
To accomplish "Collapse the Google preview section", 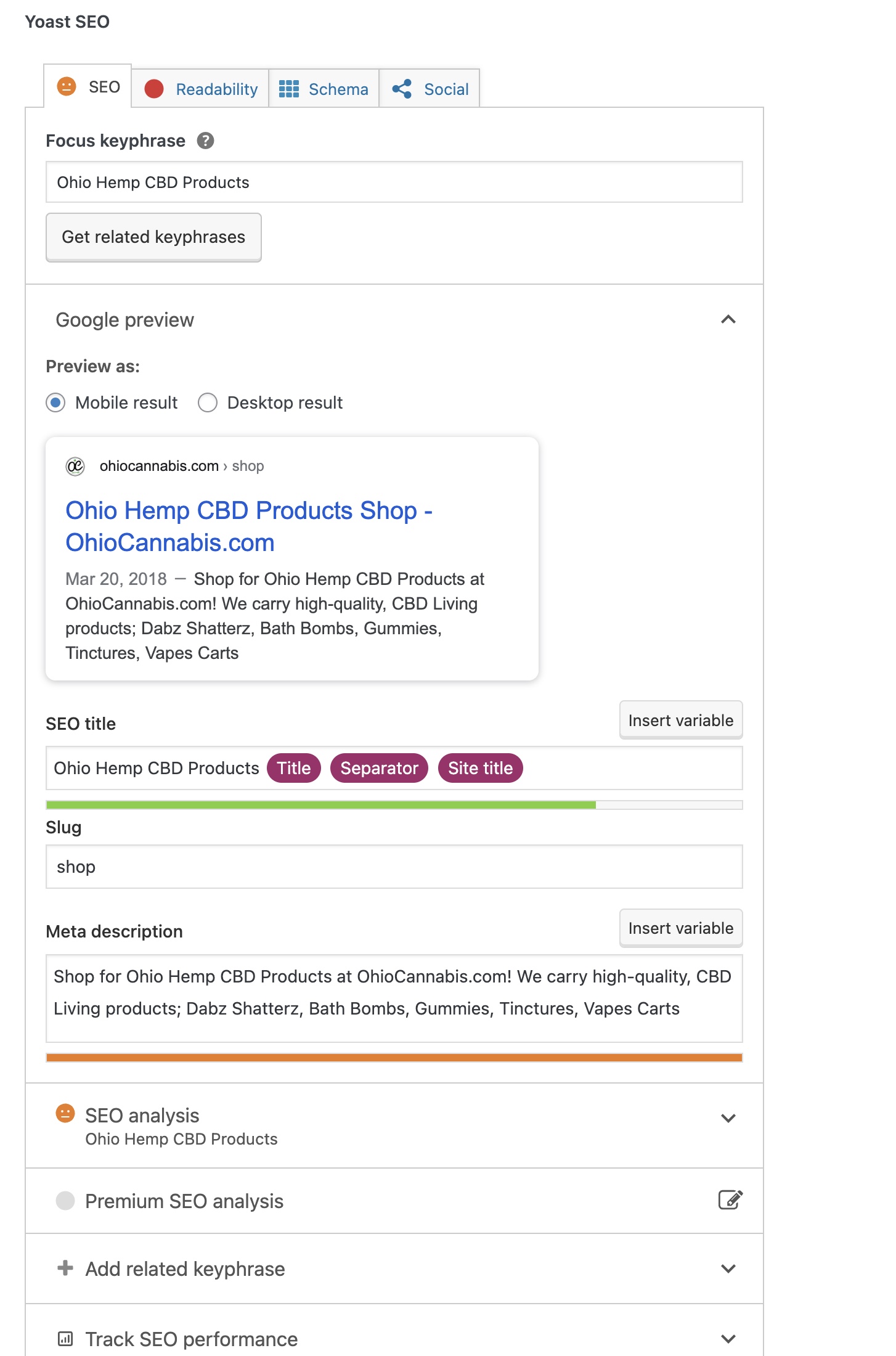I will (x=728, y=319).
